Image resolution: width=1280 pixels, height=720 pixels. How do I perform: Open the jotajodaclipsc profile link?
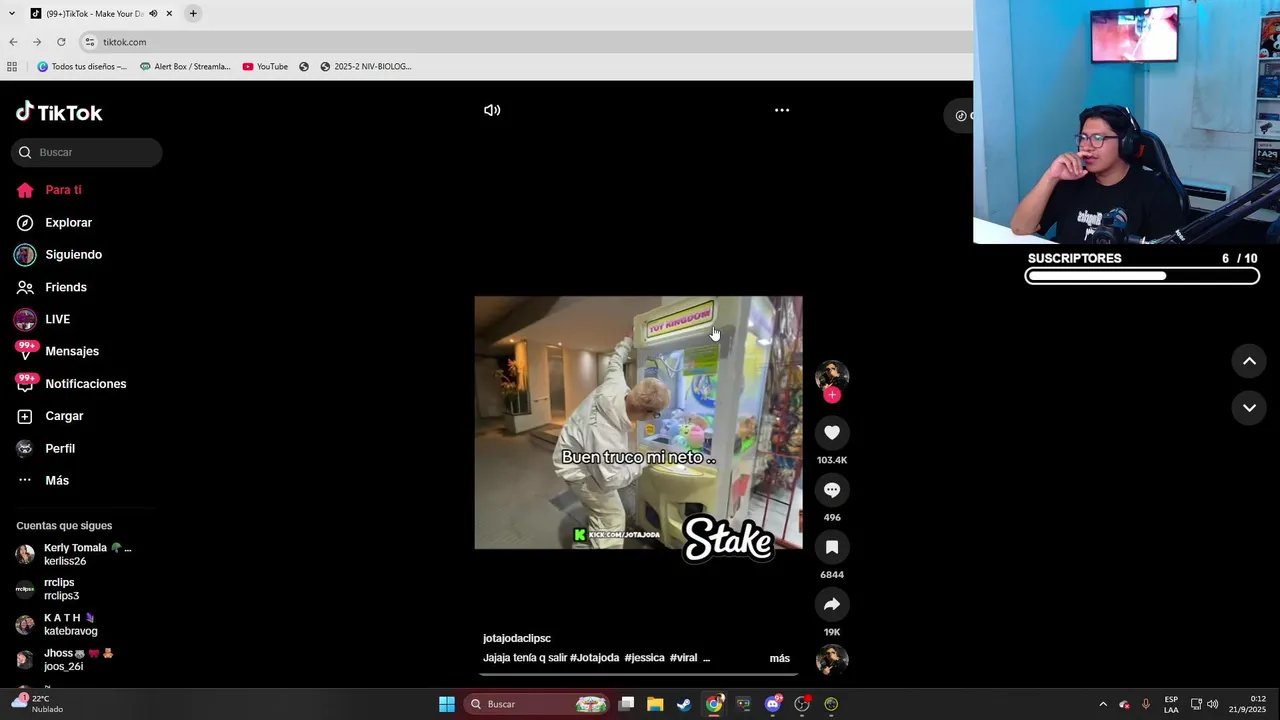517,638
